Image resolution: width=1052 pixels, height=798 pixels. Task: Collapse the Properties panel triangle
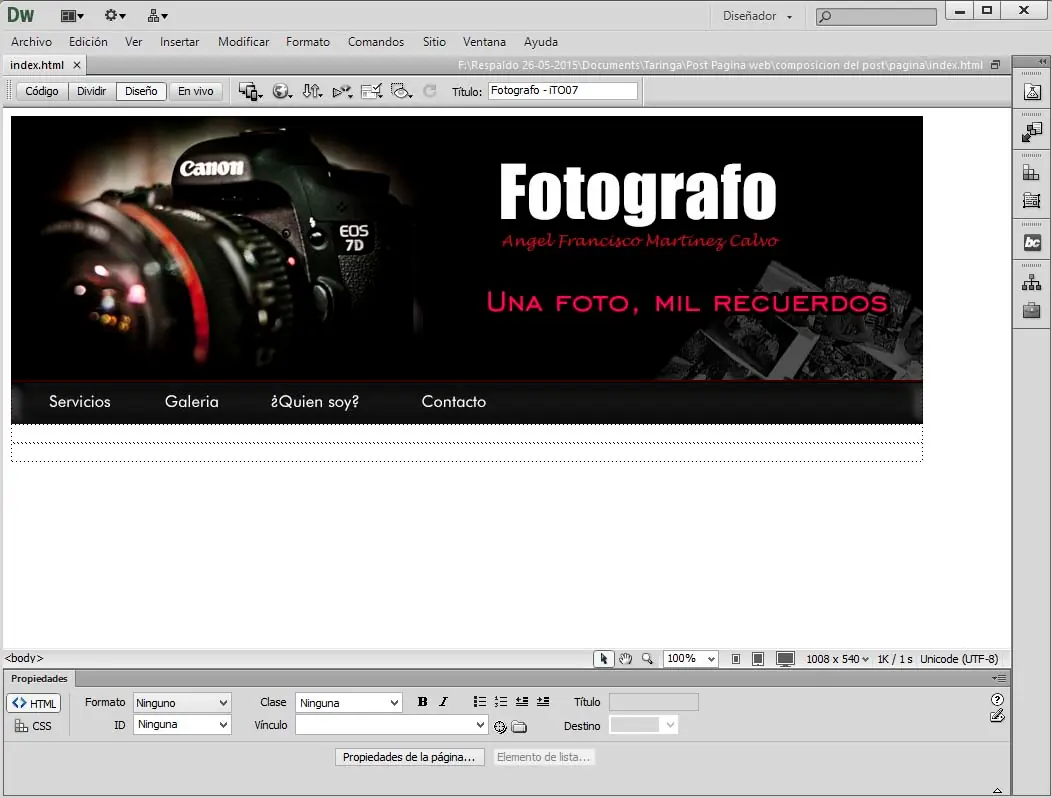(x=997, y=791)
